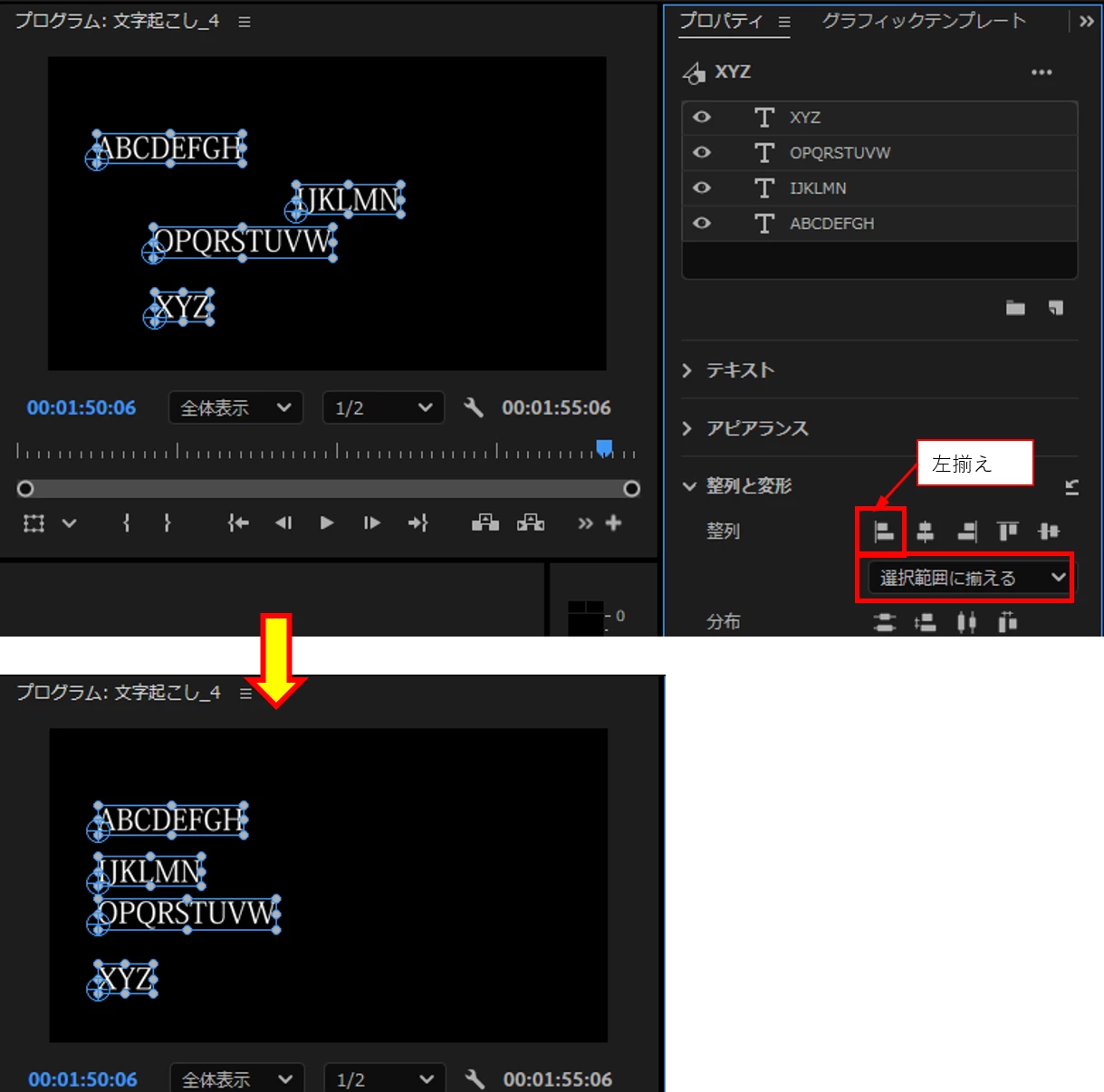Click the T type icon of the OPQRSTUVW layer
The height and width of the screenshot is (1092, 1104).
[x=764, y=153]
